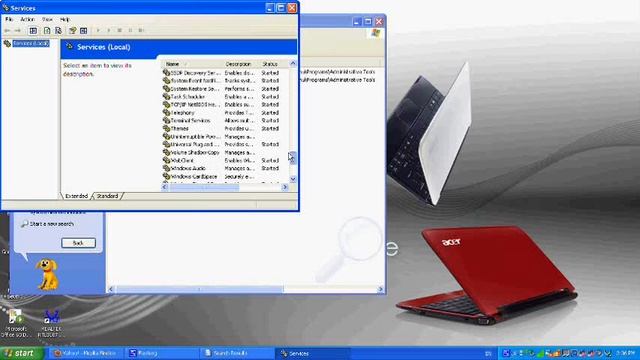Switch to the Mozilla Firefox taskbar button
This screenshot has height=360, width=640.
(x=85, y=353)
